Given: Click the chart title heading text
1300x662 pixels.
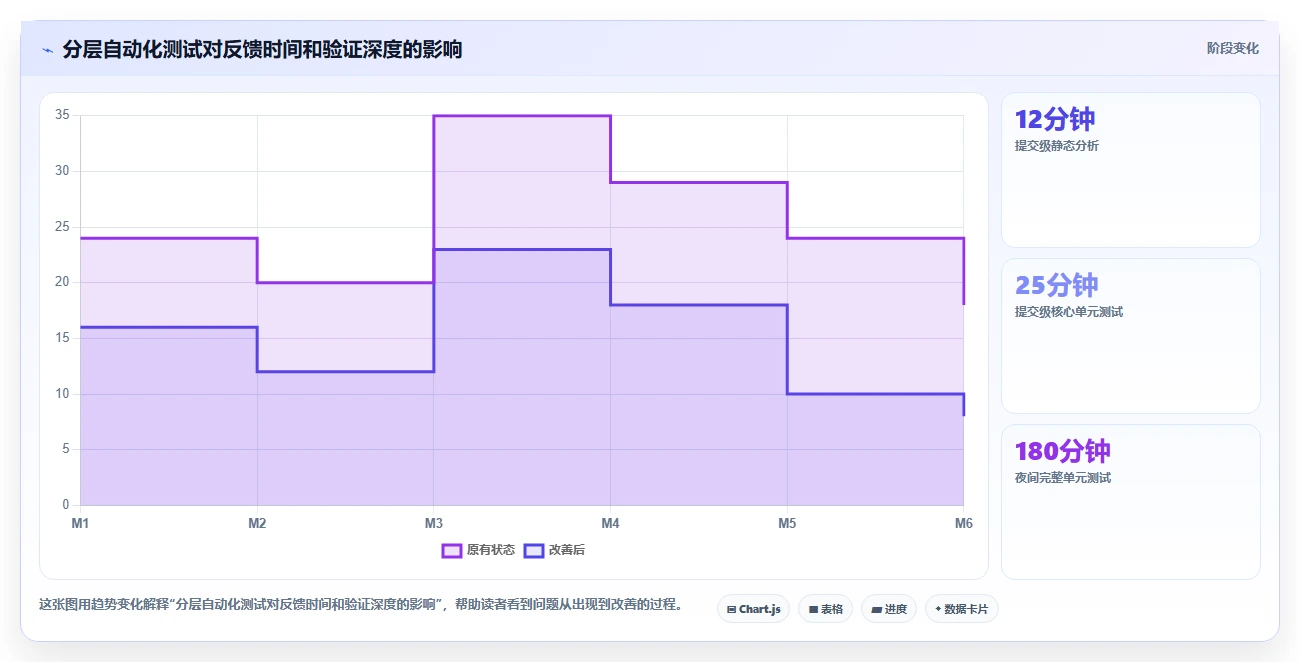Looking at the screenshot, I should pos(262,49).
